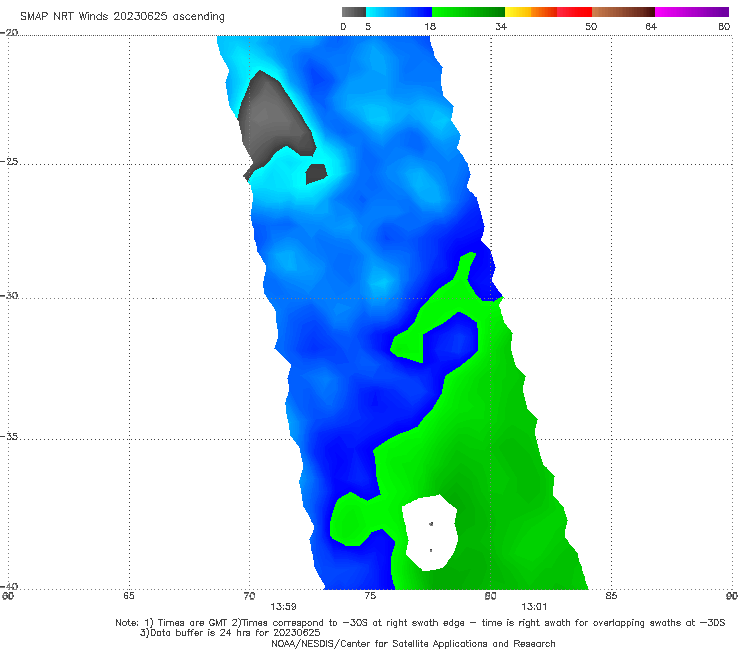The width and height of the screenshot is (740, 650).
Task: Click the longitude label '70'
Action: 249,596
